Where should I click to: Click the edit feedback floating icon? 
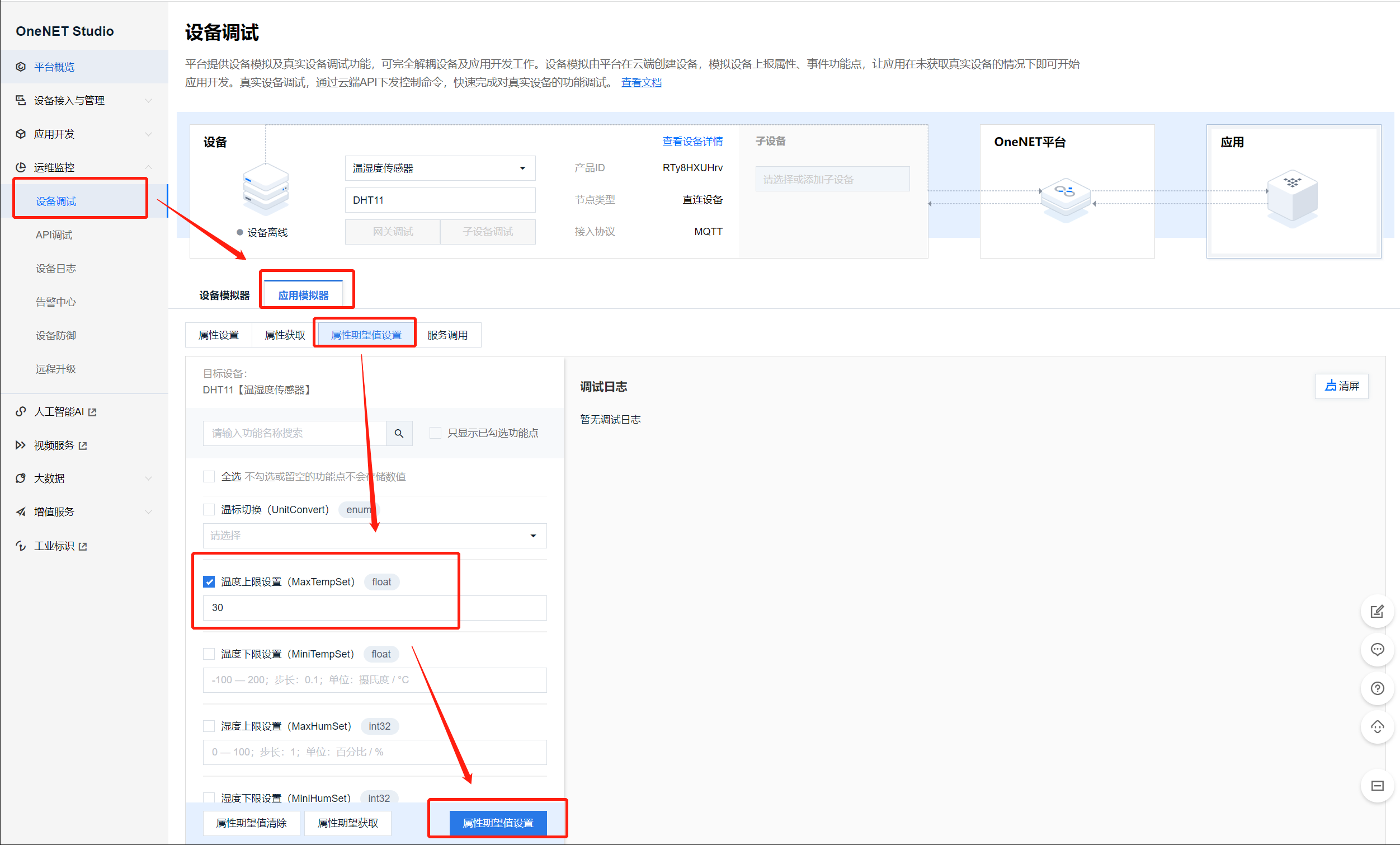pyautogui.click(x=1377, y=611)
